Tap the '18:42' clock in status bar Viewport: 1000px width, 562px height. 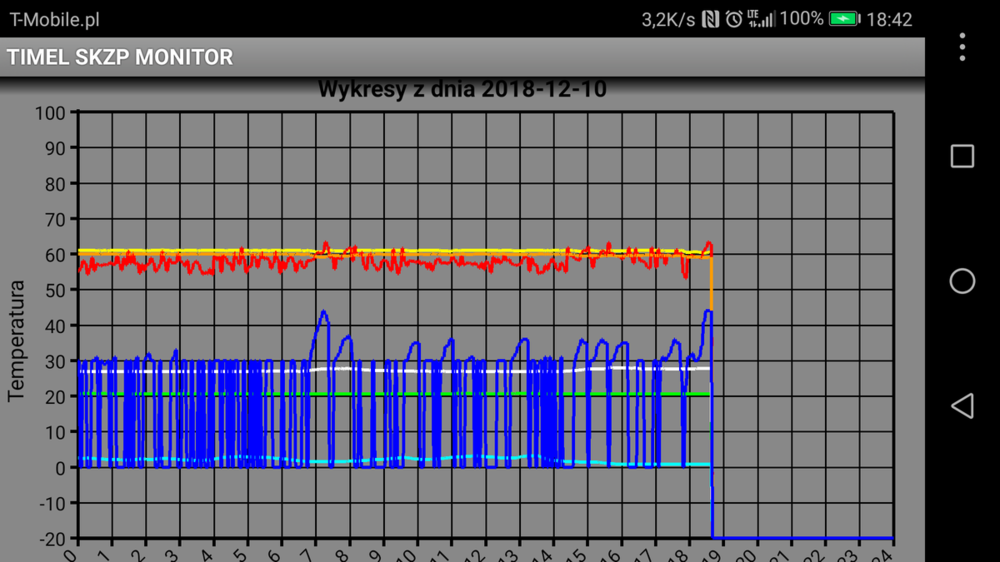[889, 20]
